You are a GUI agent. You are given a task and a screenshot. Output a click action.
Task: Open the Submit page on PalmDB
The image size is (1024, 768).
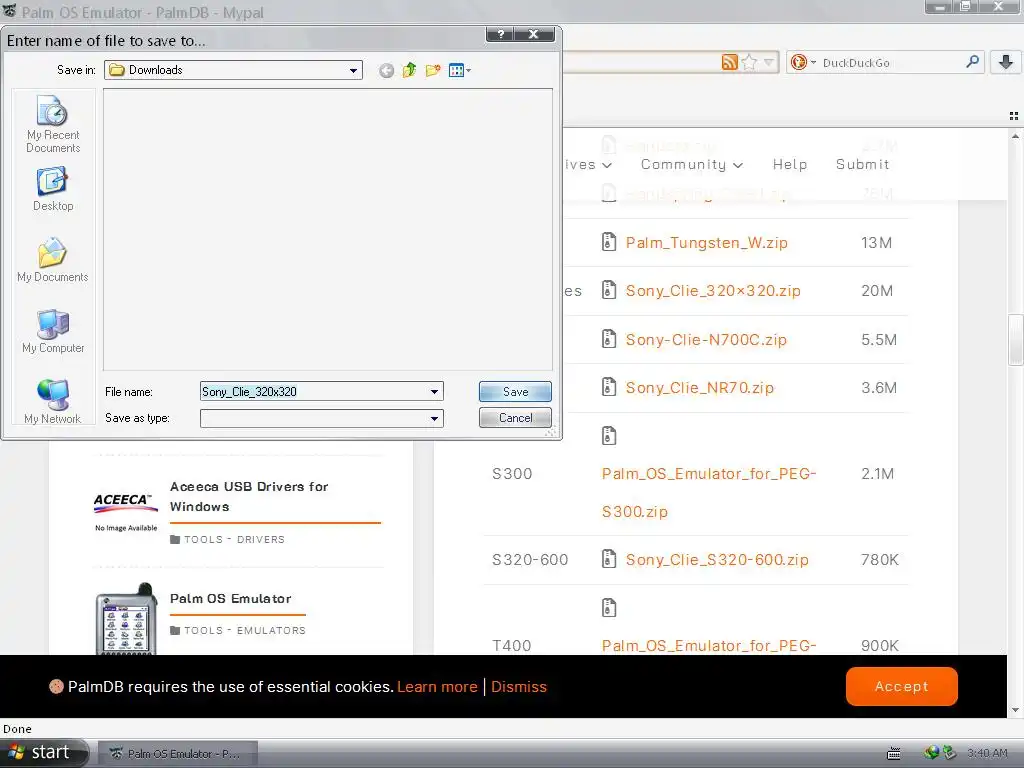862,165
